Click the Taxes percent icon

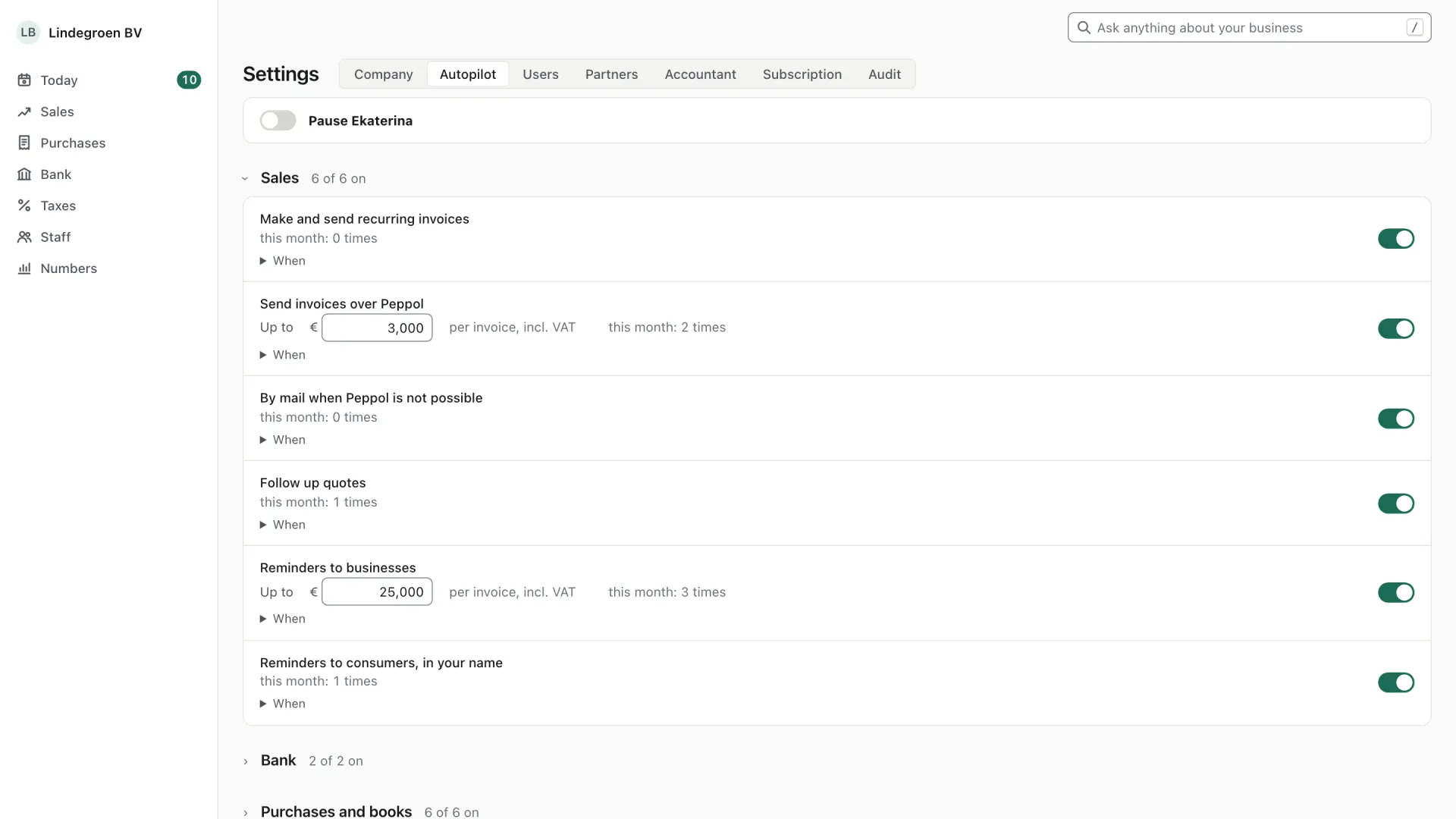pos(24,206)
